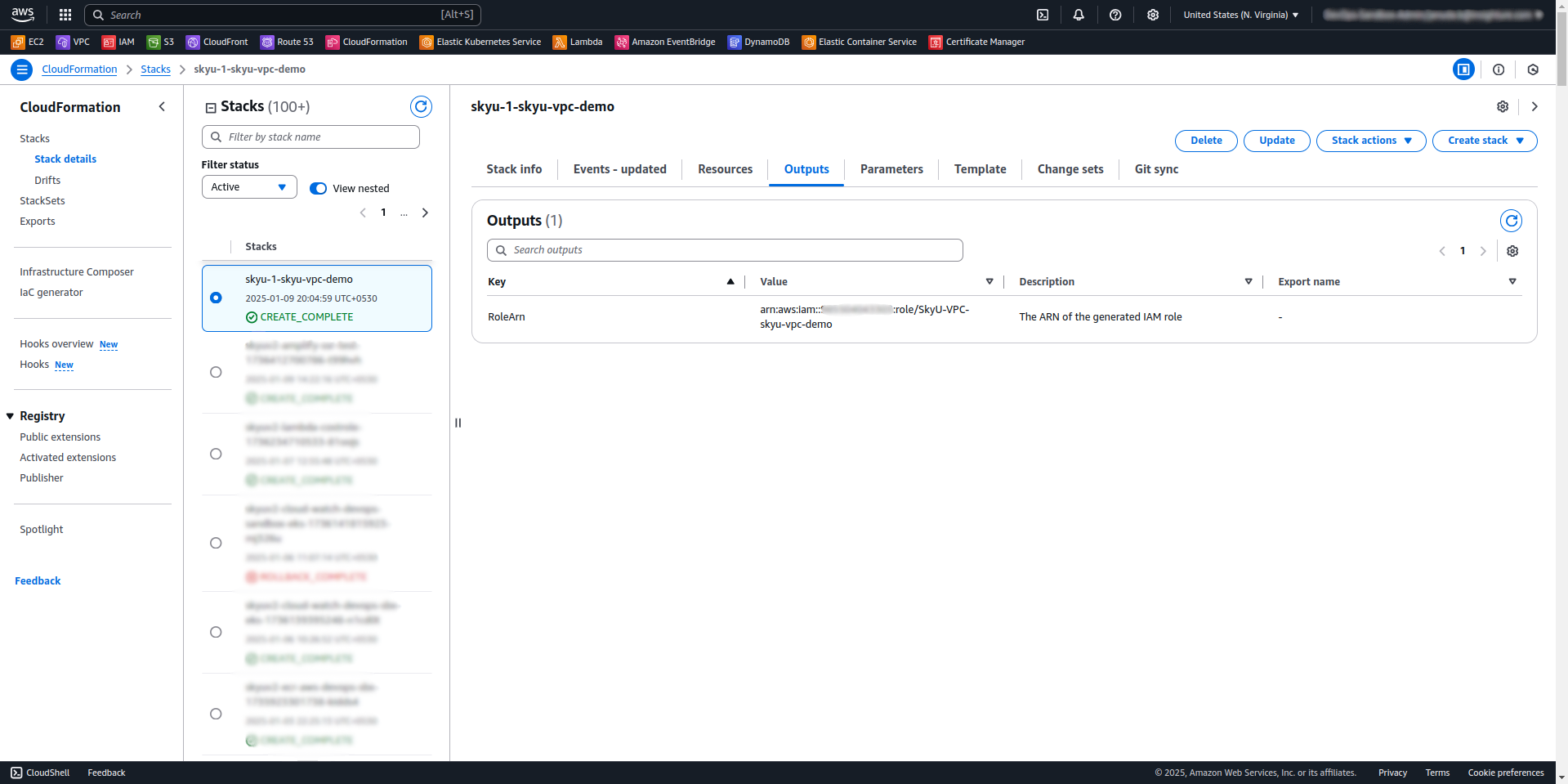This screenshot has height=784, width=1568.
Task: Go to next page of Stacks list
Action: point(425,213)
